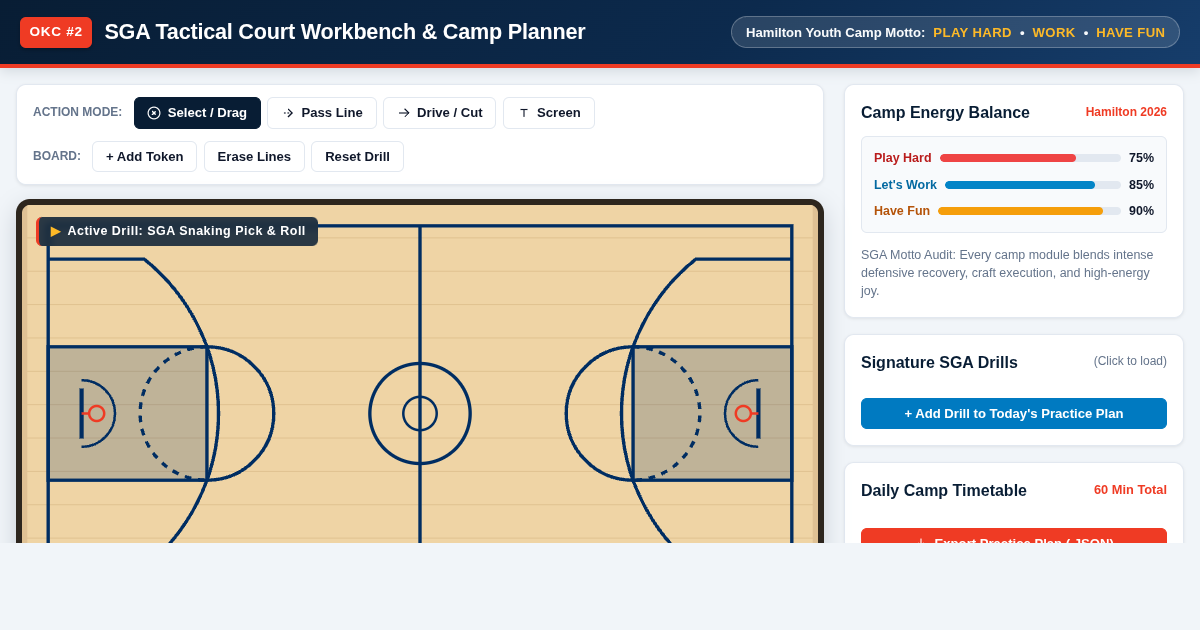Add Drill to Today's Practice Plan

[x=1014, y=413]
